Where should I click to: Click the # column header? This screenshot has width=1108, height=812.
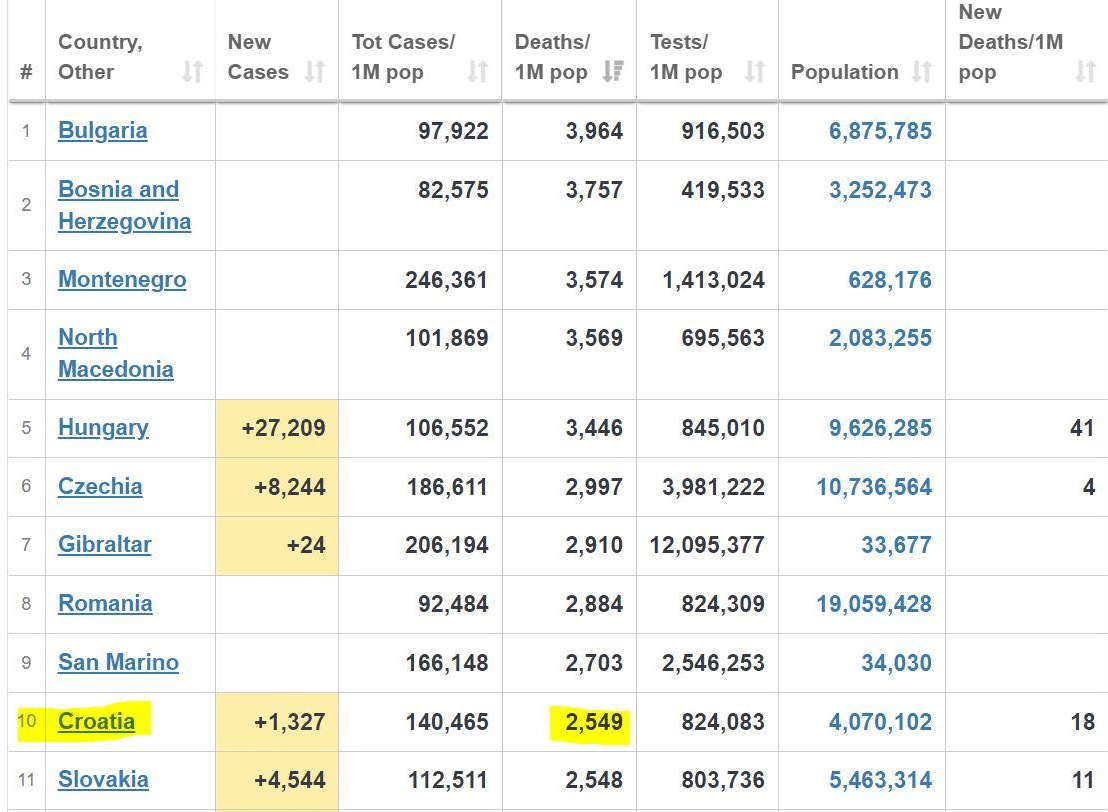coord(26,72)
